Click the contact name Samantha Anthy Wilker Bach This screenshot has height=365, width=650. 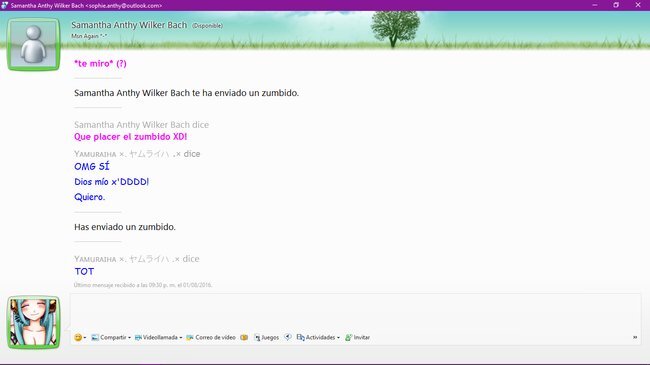(x=129, y=25)
